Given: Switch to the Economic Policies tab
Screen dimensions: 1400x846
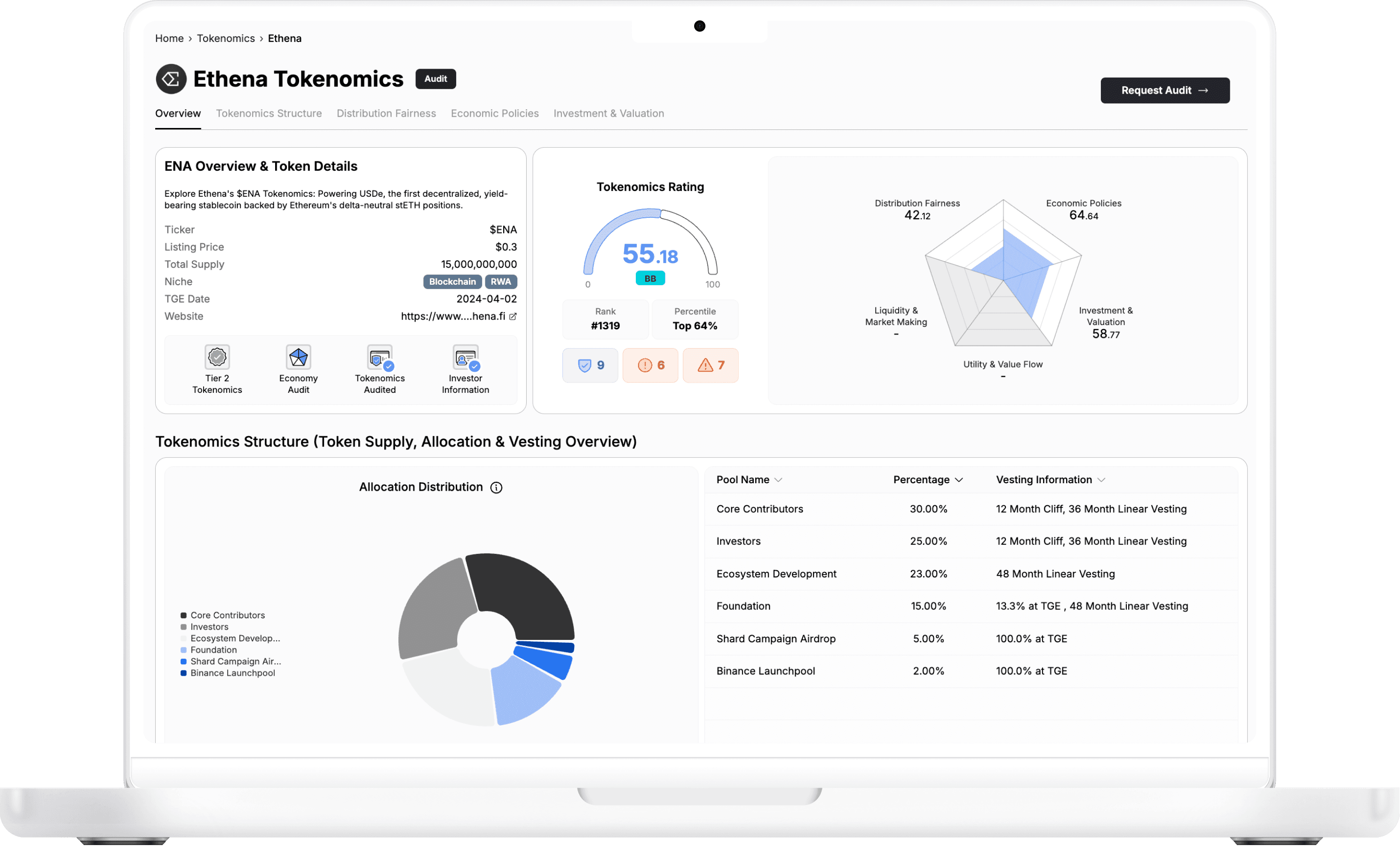Looking at the screenshot, I should pos(494,113).
